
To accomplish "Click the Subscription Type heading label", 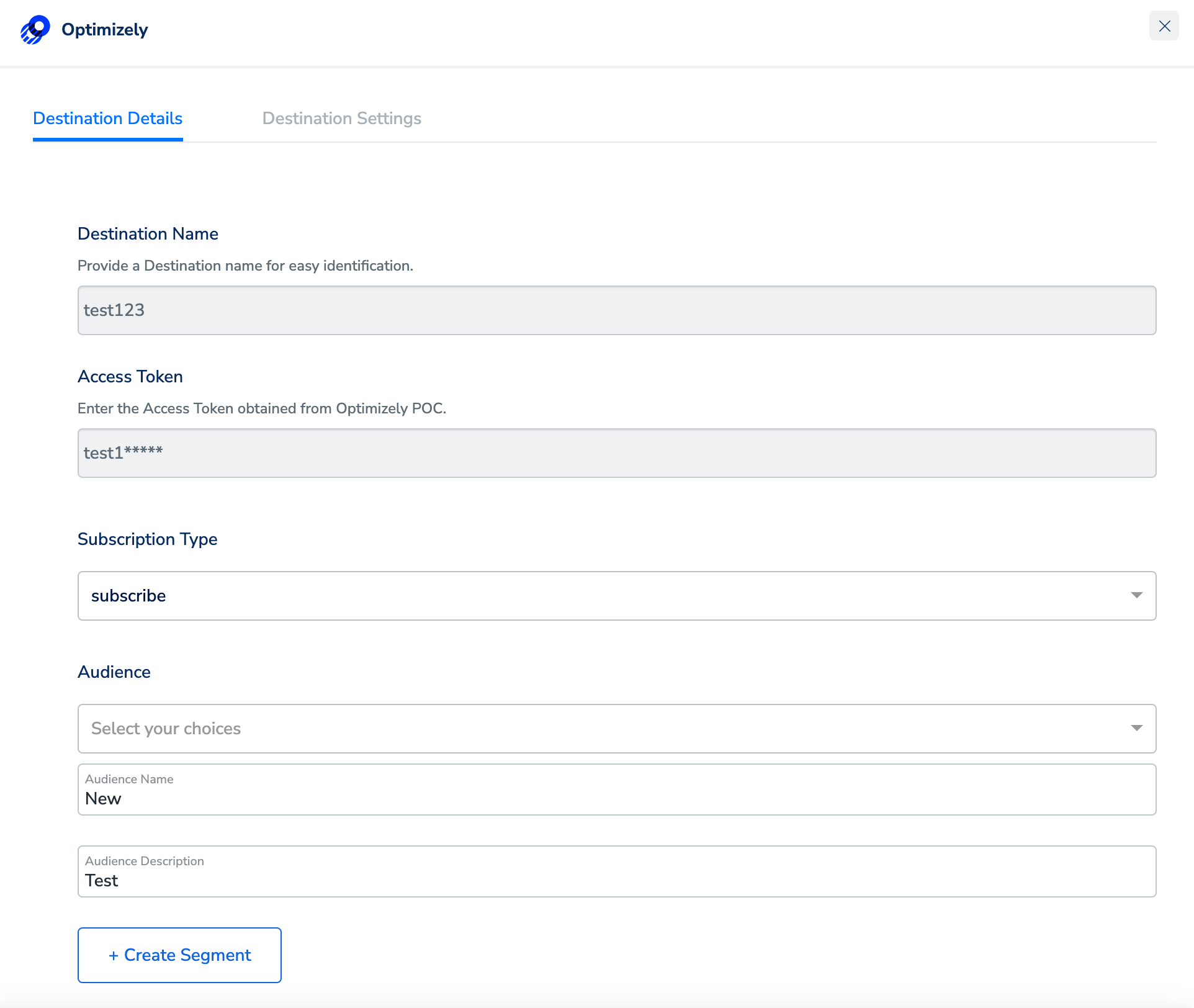I will pyautogui.click(x=147, y=539).
